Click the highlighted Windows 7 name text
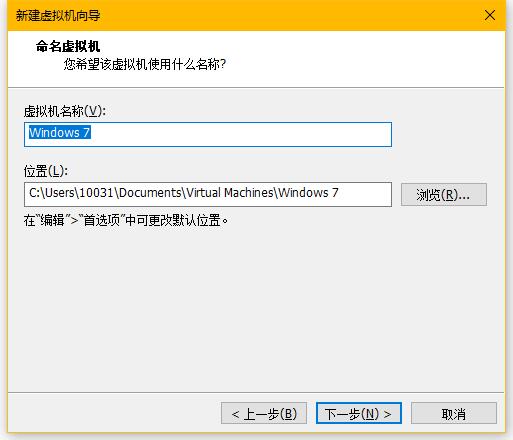513x440 pixels. click(x=60, y=133)
